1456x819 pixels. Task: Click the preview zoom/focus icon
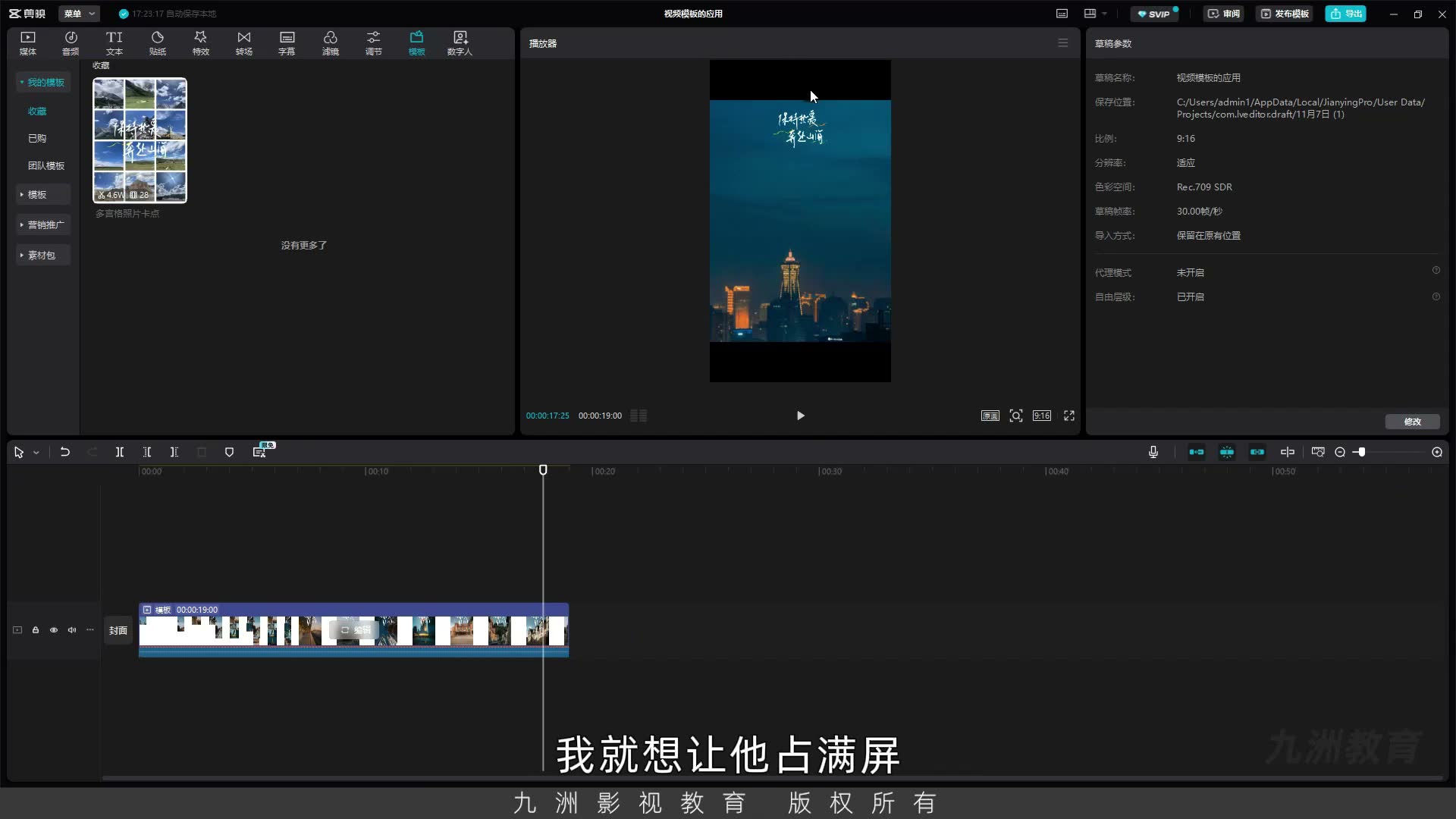click(1016, 416)
